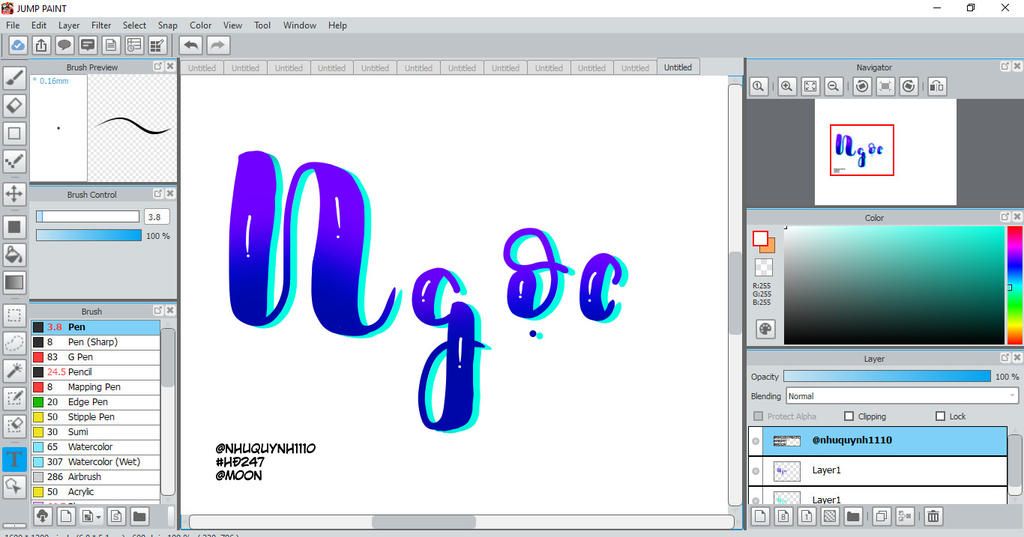Select the Mapping Pen brush

[95, 387]
